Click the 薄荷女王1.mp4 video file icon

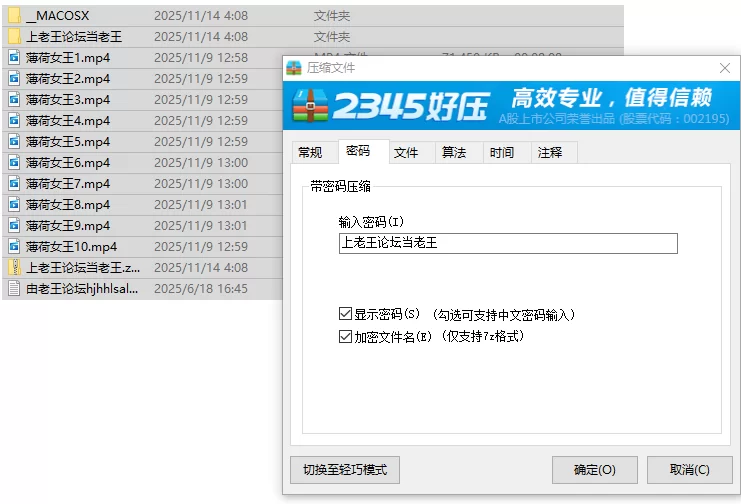(x=14, y=58)
